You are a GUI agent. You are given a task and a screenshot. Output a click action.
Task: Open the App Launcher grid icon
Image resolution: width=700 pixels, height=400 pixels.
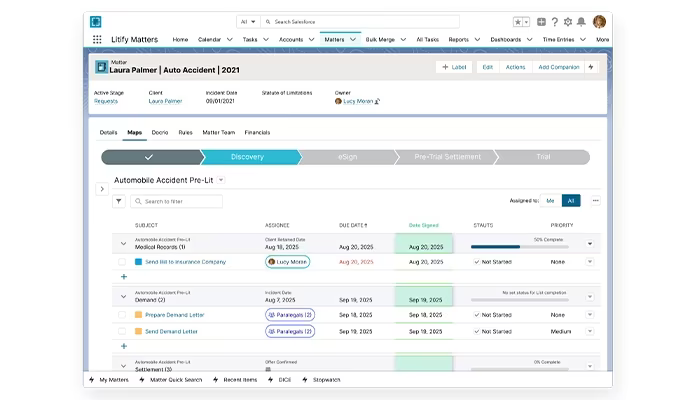97,39
